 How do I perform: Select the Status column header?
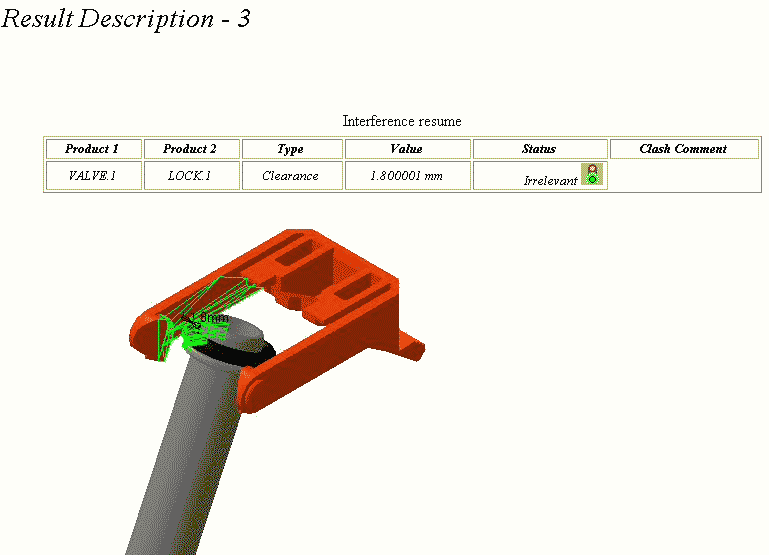pos(539,149)
